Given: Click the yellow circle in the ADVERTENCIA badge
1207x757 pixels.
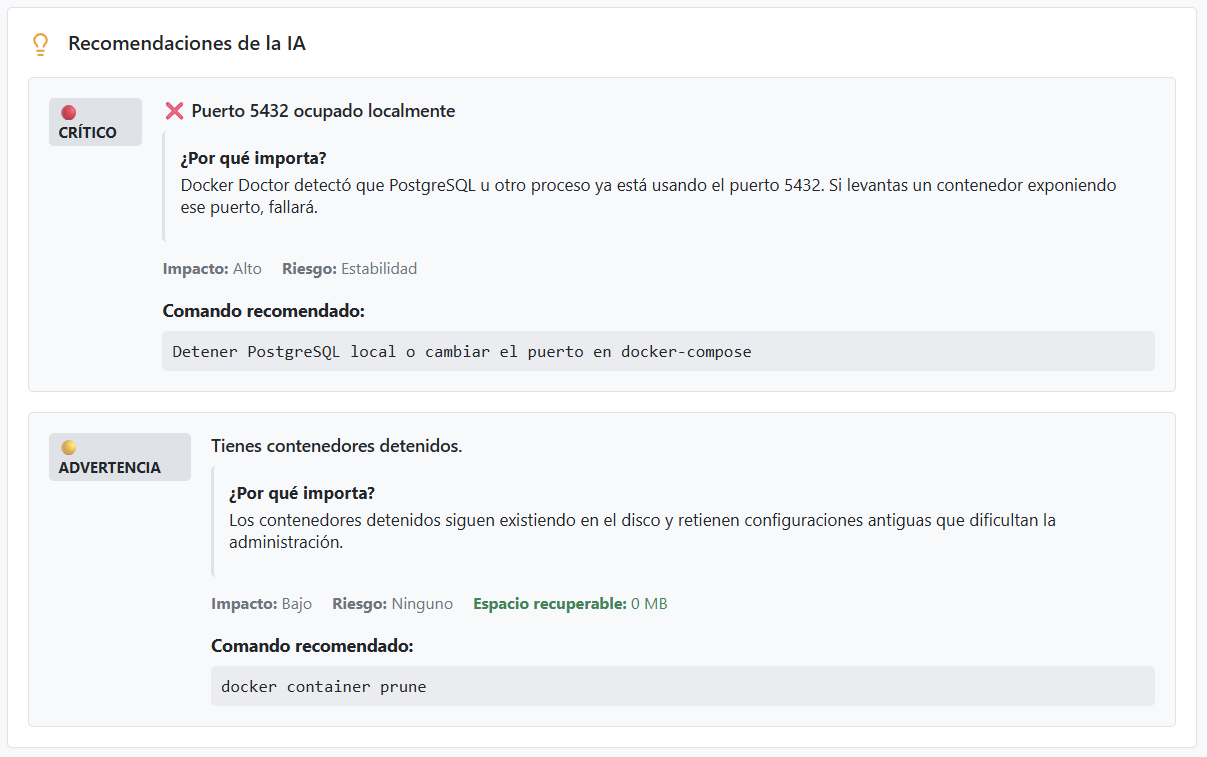Looking at the screenshot, I should click(x=69, y=448).
